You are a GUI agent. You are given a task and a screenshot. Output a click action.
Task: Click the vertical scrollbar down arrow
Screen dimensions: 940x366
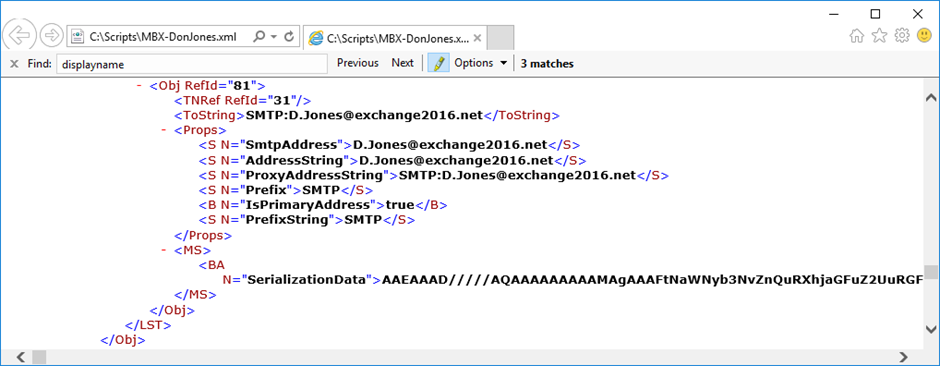pyautogui.click(x=930, y=328)
